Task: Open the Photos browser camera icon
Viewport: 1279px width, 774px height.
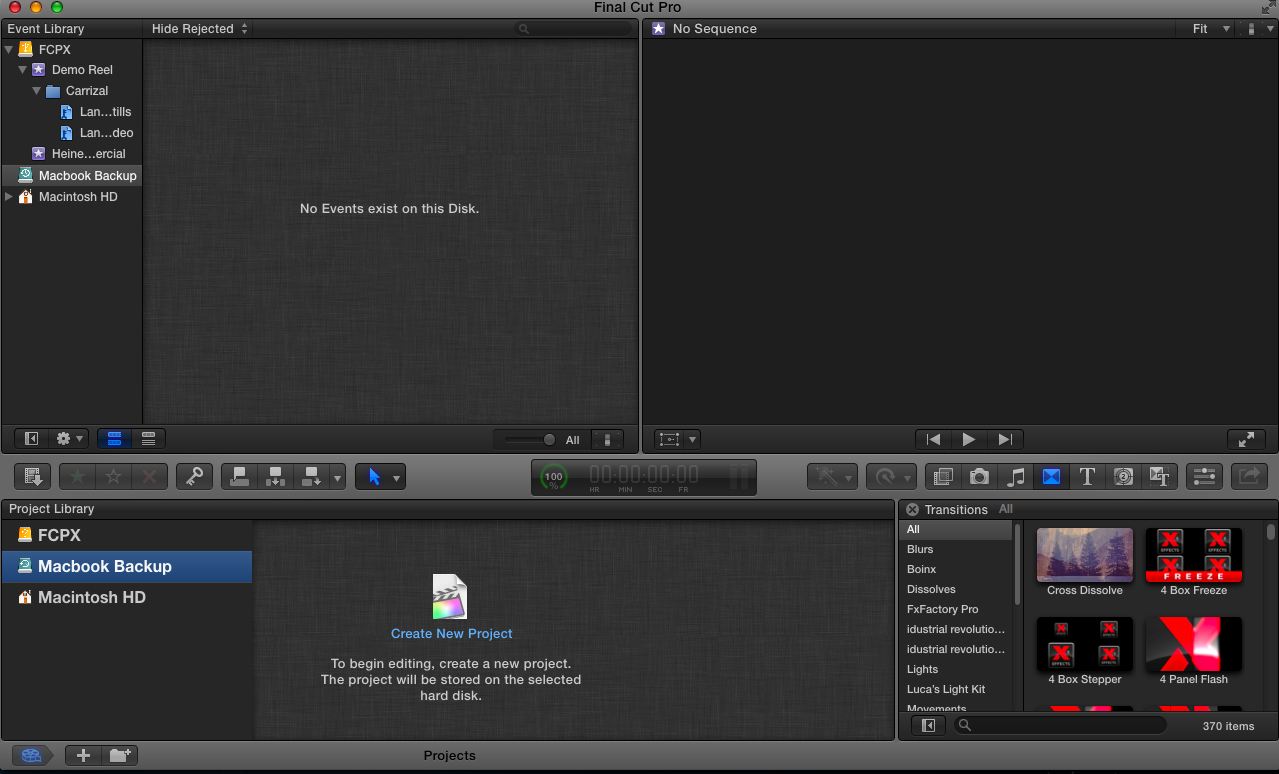Action: point(979,477)
